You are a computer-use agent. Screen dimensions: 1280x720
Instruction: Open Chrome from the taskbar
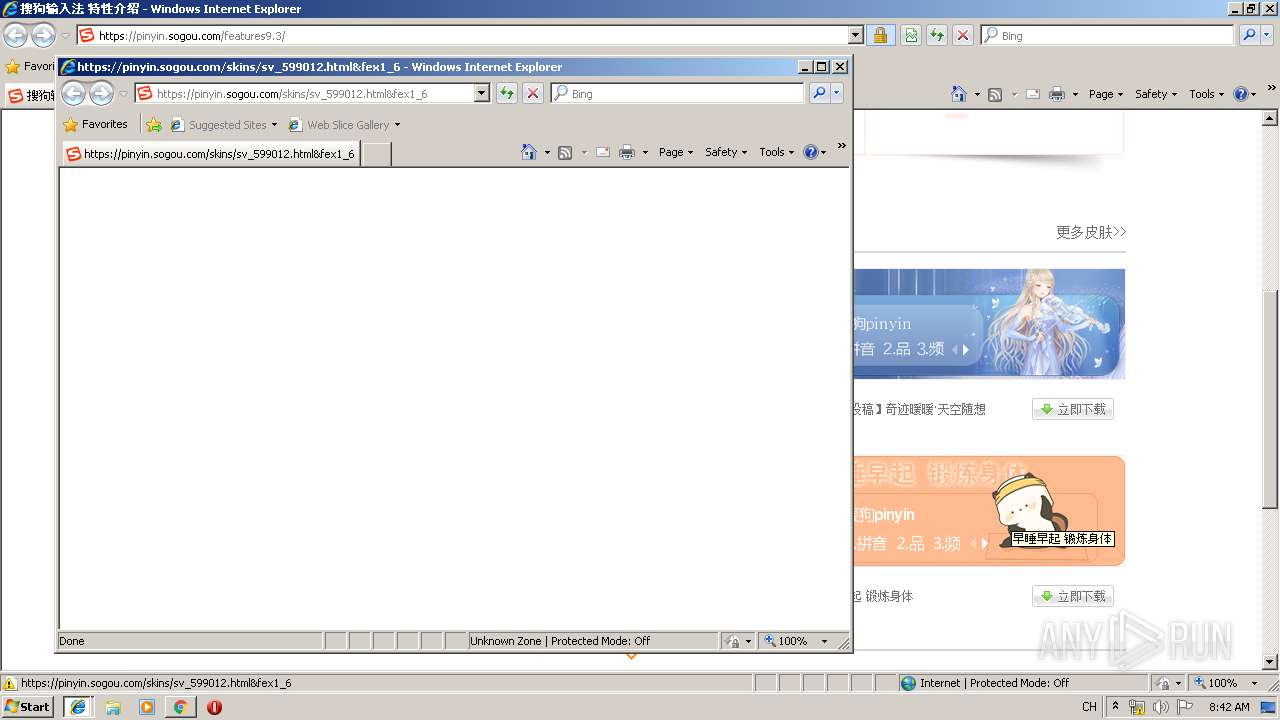click(x=181, y=706)
